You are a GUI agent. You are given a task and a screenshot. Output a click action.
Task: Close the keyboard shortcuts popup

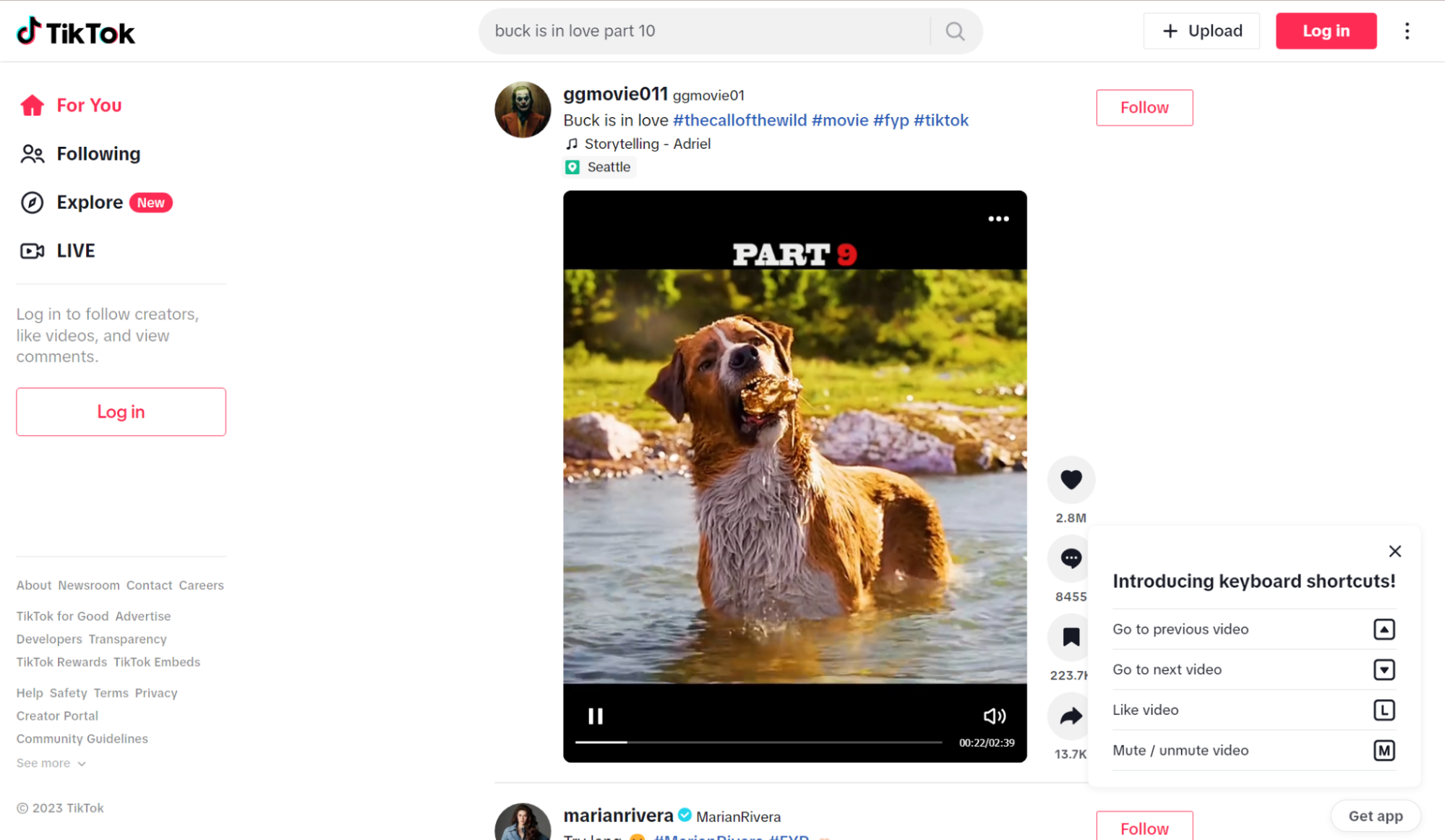[x=1394, y=552]
